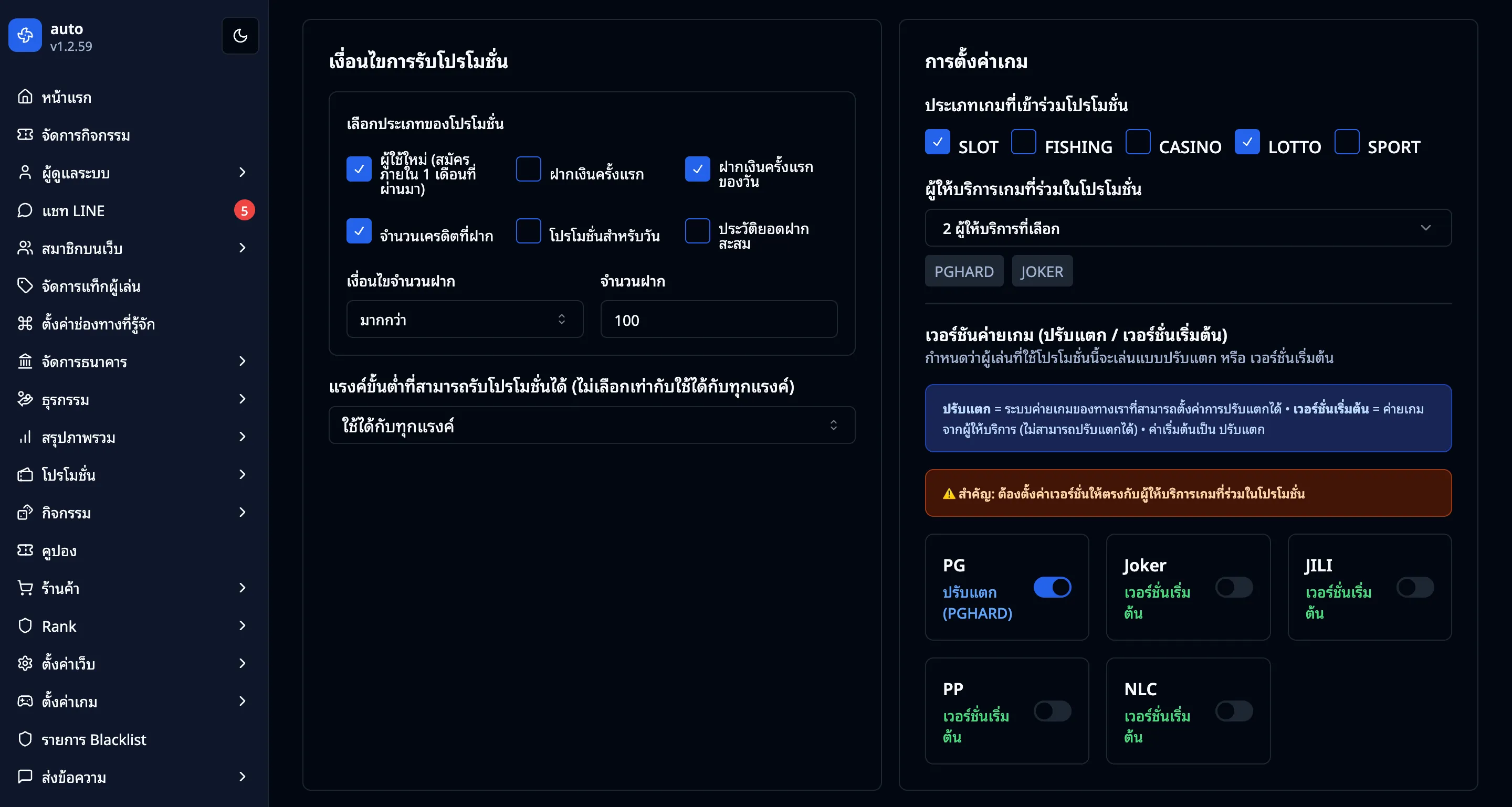The height and width of the screenshot is (807, 1512).
Task: Open the Rank shield icon
Action: click(25, 626)
